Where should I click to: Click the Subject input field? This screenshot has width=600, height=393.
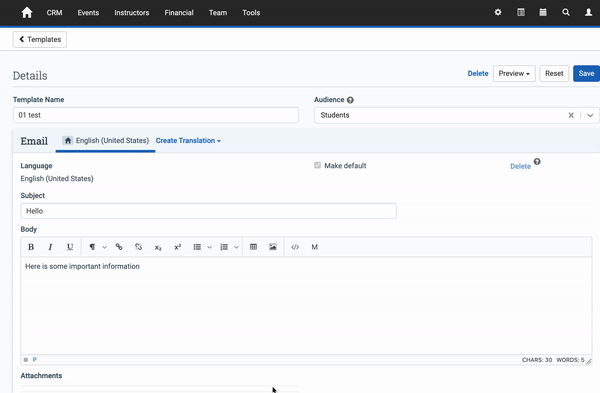[x=209, y=211]
